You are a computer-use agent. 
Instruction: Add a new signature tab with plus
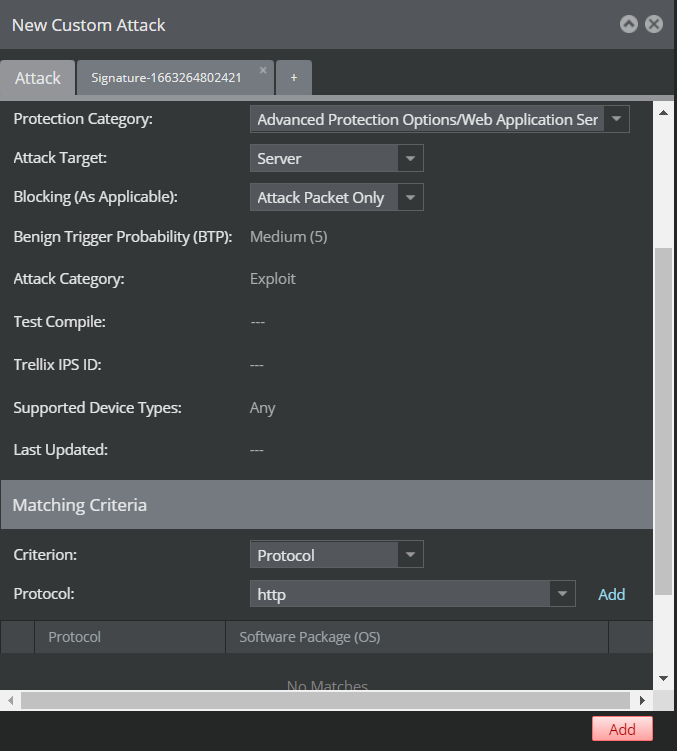click(x=294, y=78)
